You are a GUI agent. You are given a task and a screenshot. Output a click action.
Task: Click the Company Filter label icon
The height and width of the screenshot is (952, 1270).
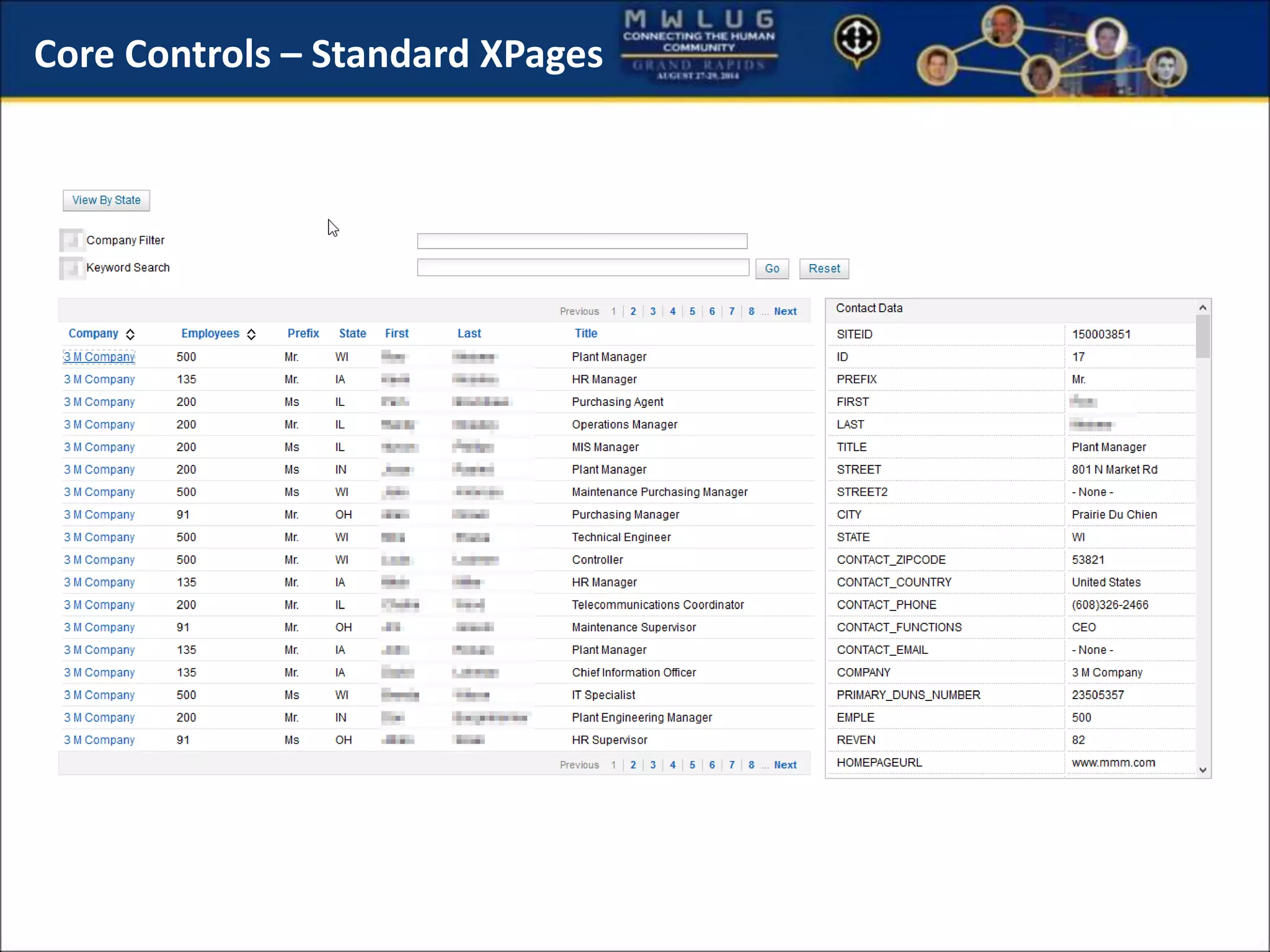[71, 240]
